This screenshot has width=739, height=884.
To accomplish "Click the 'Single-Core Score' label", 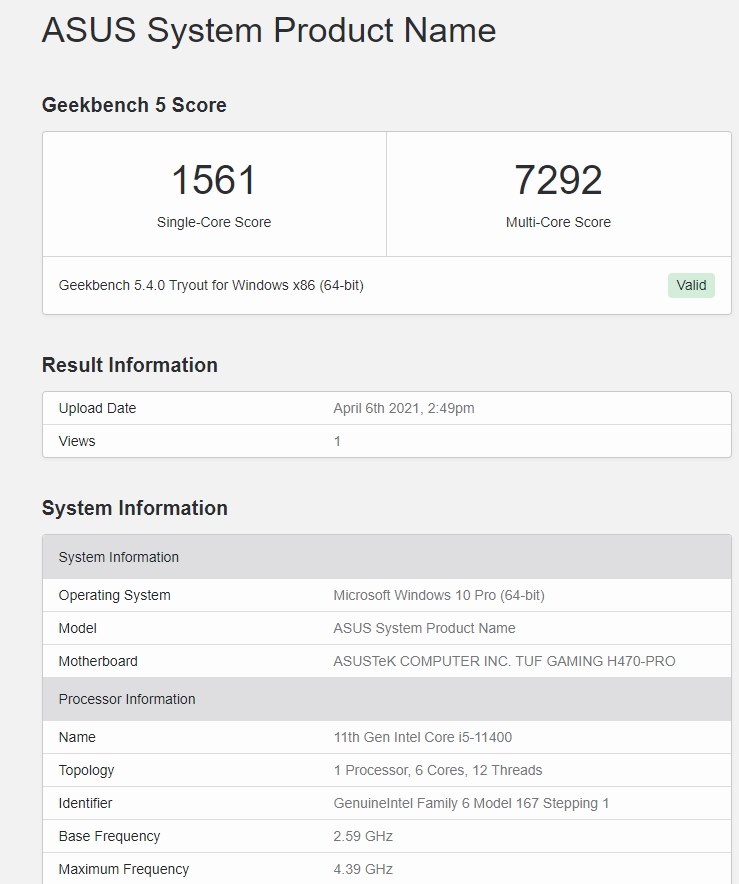I will [x=214, y=222].
